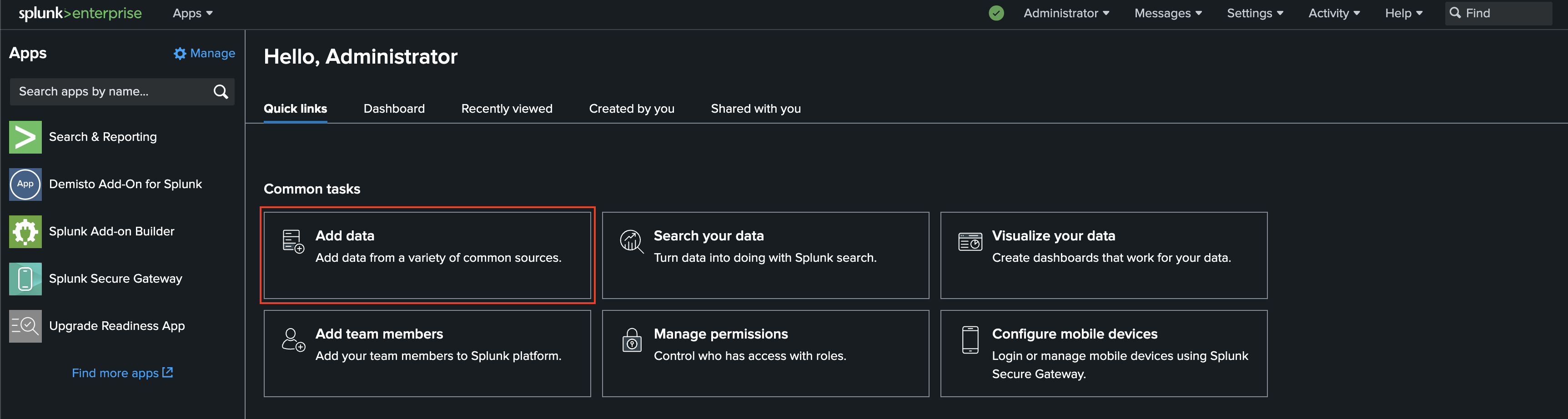Open the Upgrade Readiness App icon
Screen dimensions: 1568x419
25,325
